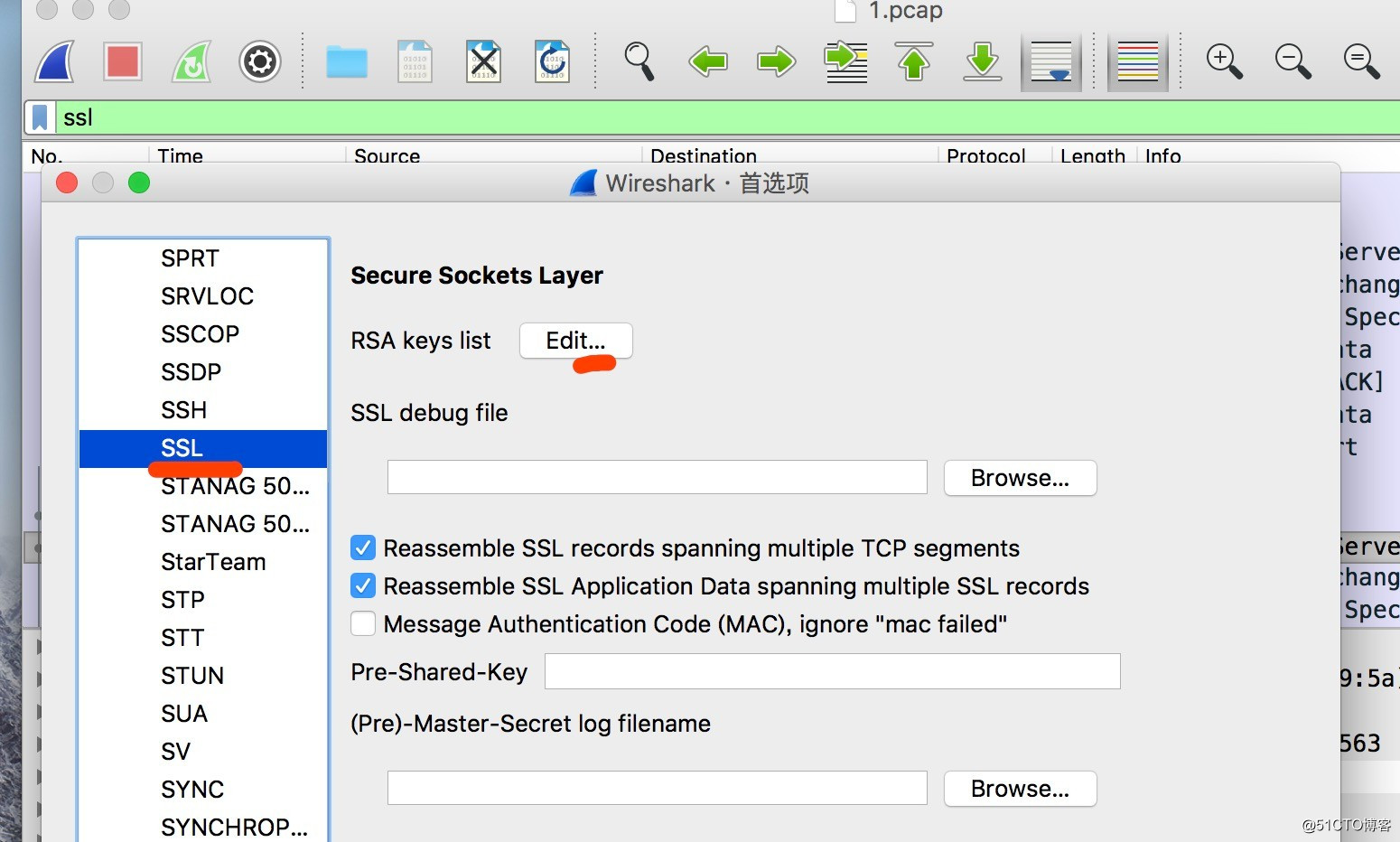
Task: Toggle auto-scroll during live capture
Action: [1051, 61]
